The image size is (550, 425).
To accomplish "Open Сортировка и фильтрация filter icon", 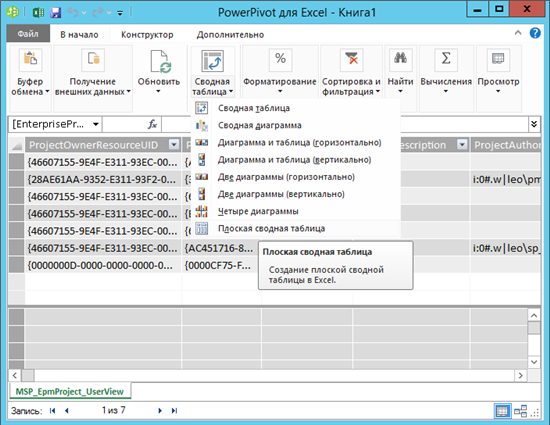I will coord(351,59).
